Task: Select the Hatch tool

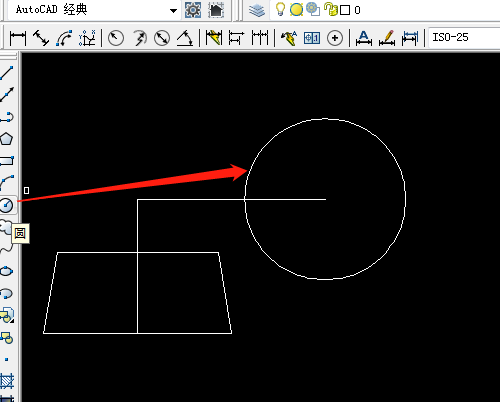Action: [7, 381]
